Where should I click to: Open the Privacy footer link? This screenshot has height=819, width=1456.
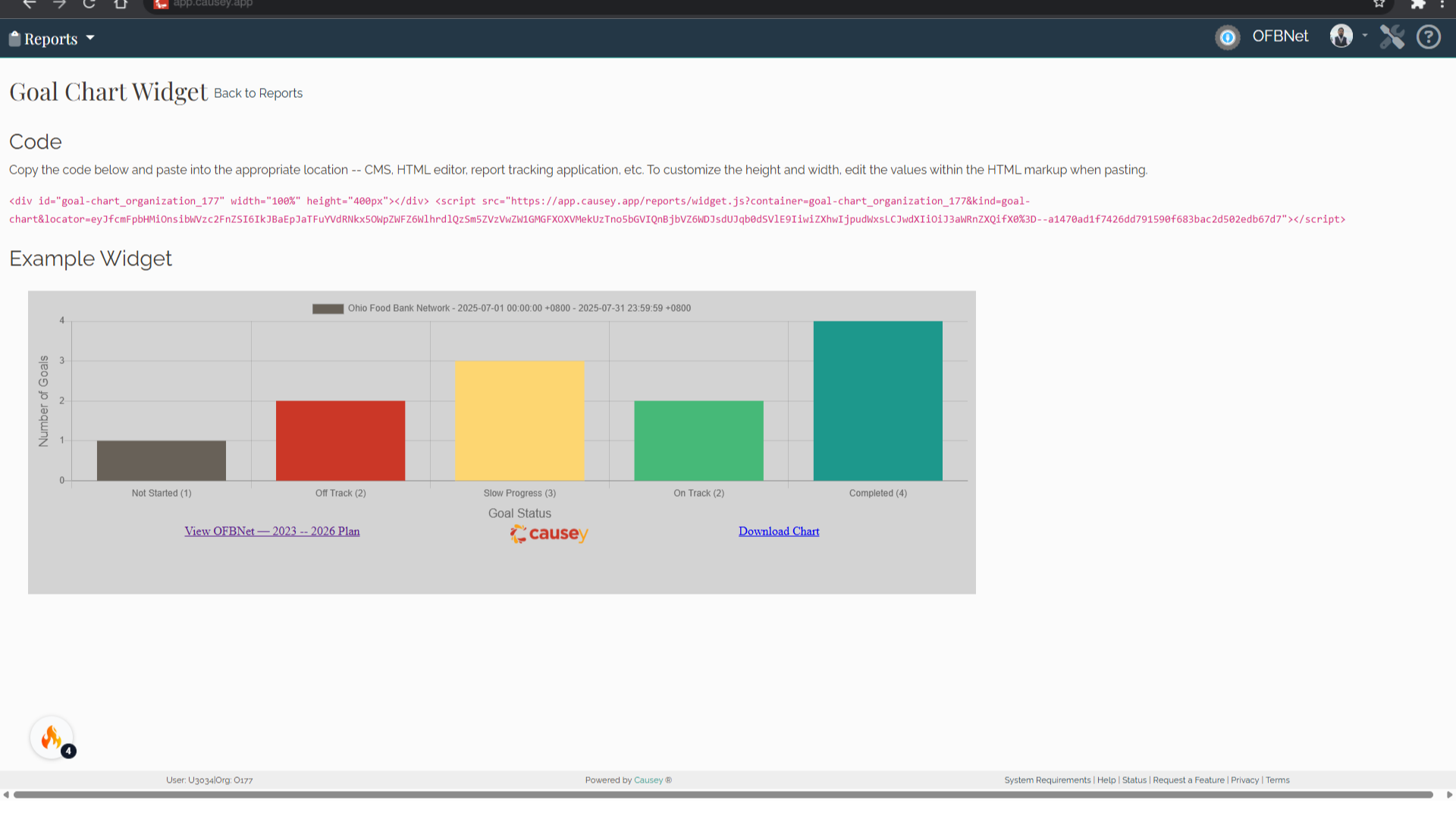pyautogui.click(x=1244, y=780)
